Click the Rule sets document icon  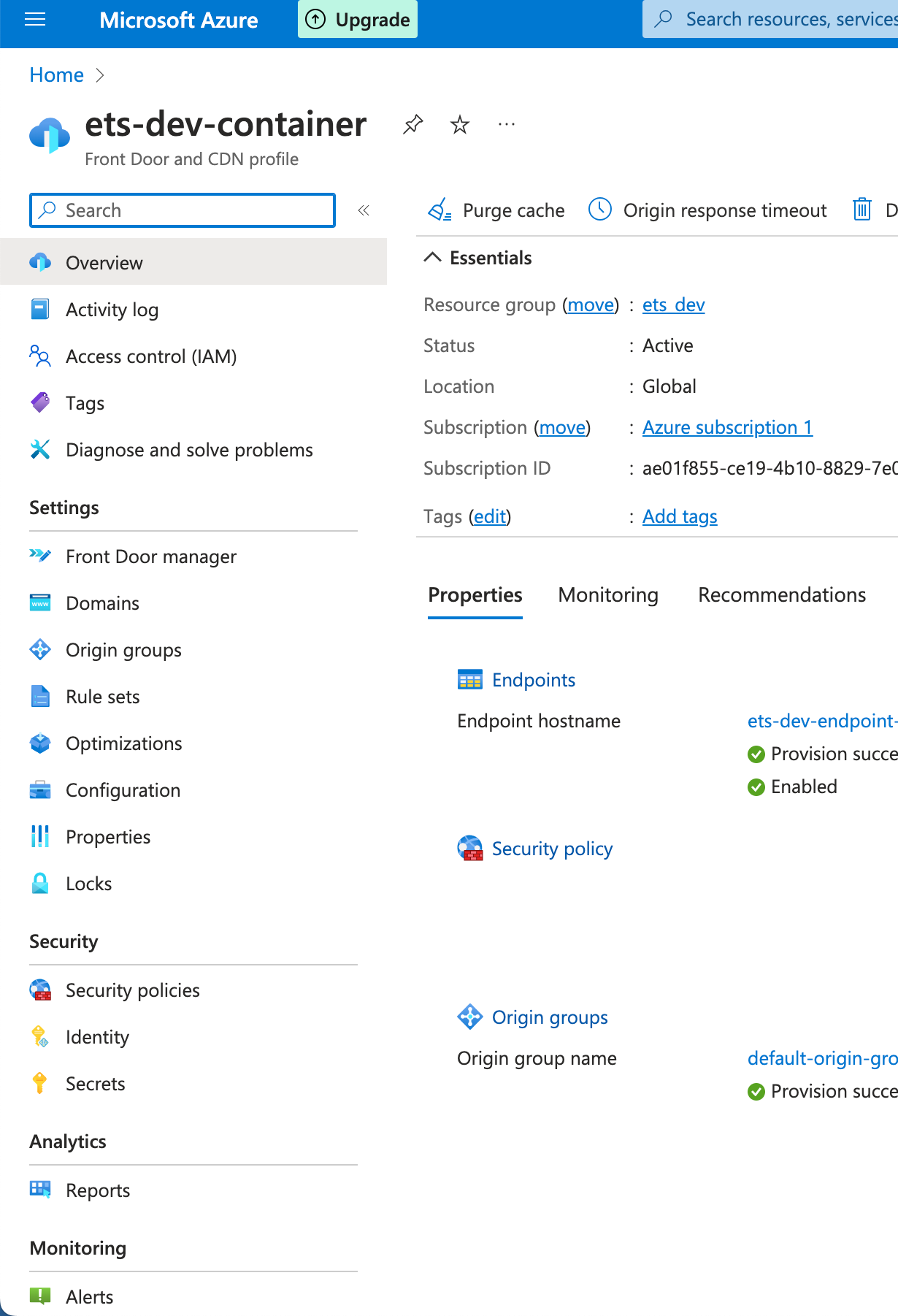(x=40, y=696)
